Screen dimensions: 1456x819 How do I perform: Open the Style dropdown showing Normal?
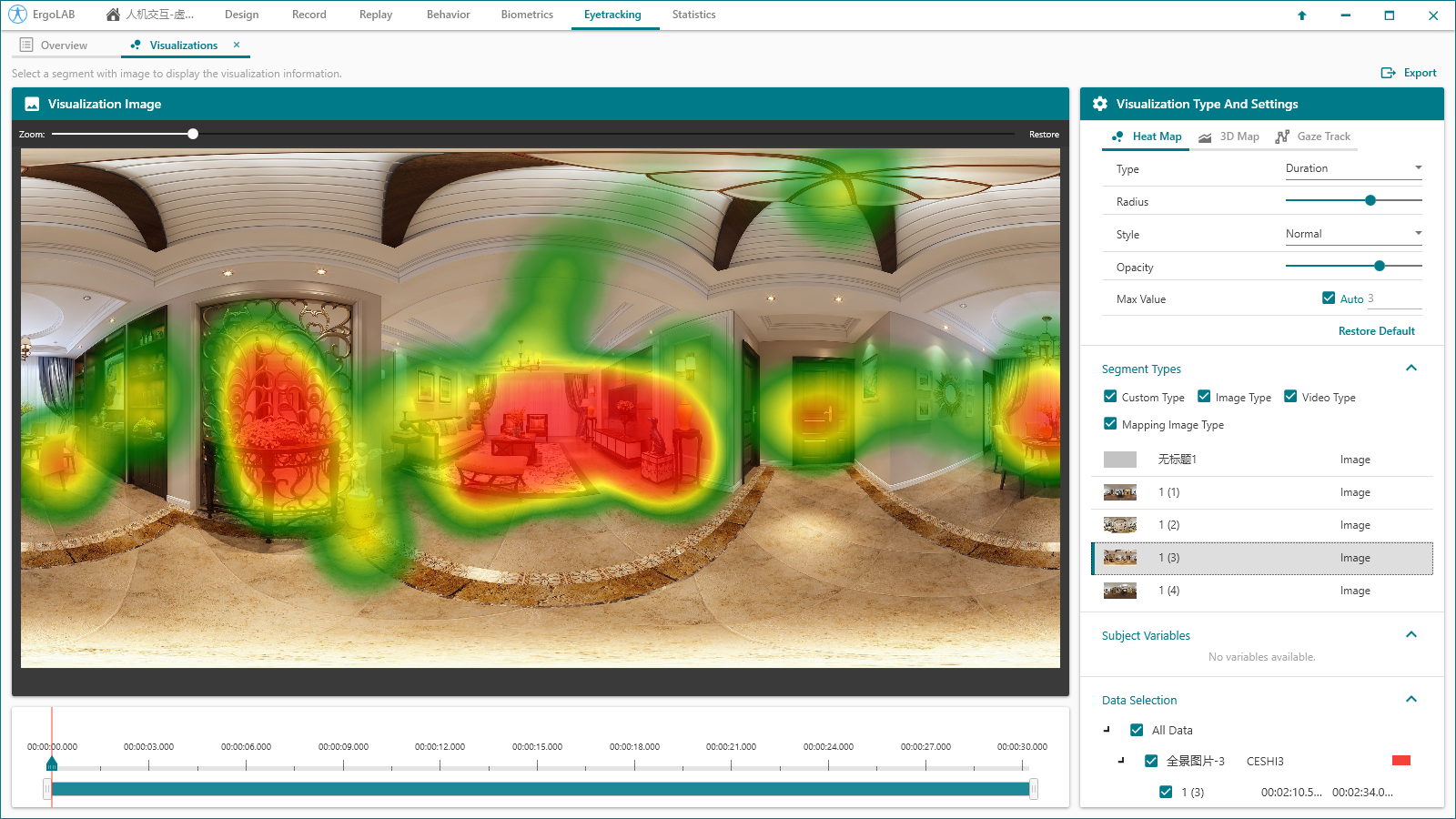point(1352,234)
